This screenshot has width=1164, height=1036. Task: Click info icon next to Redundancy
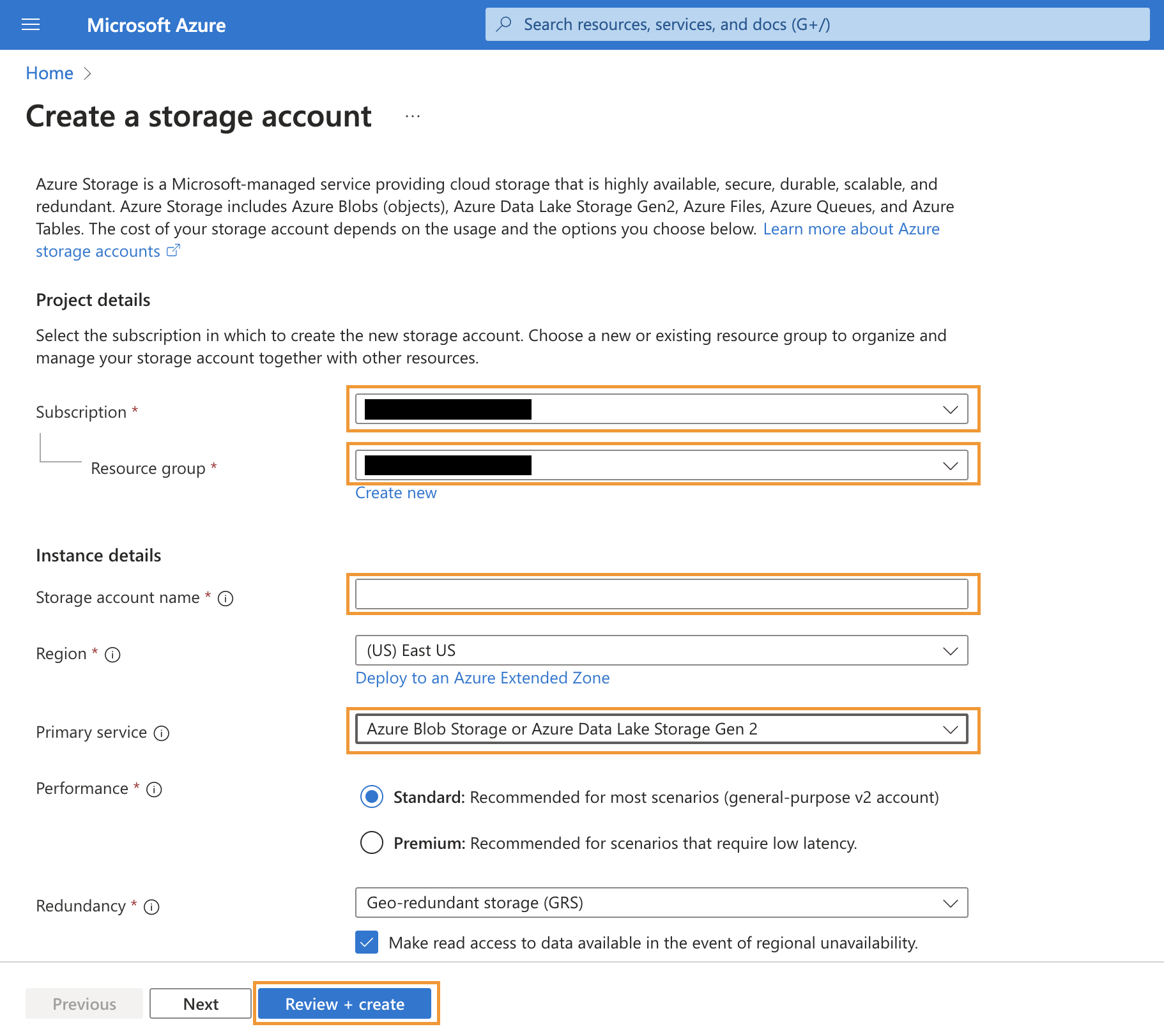(x=151, y=907)
